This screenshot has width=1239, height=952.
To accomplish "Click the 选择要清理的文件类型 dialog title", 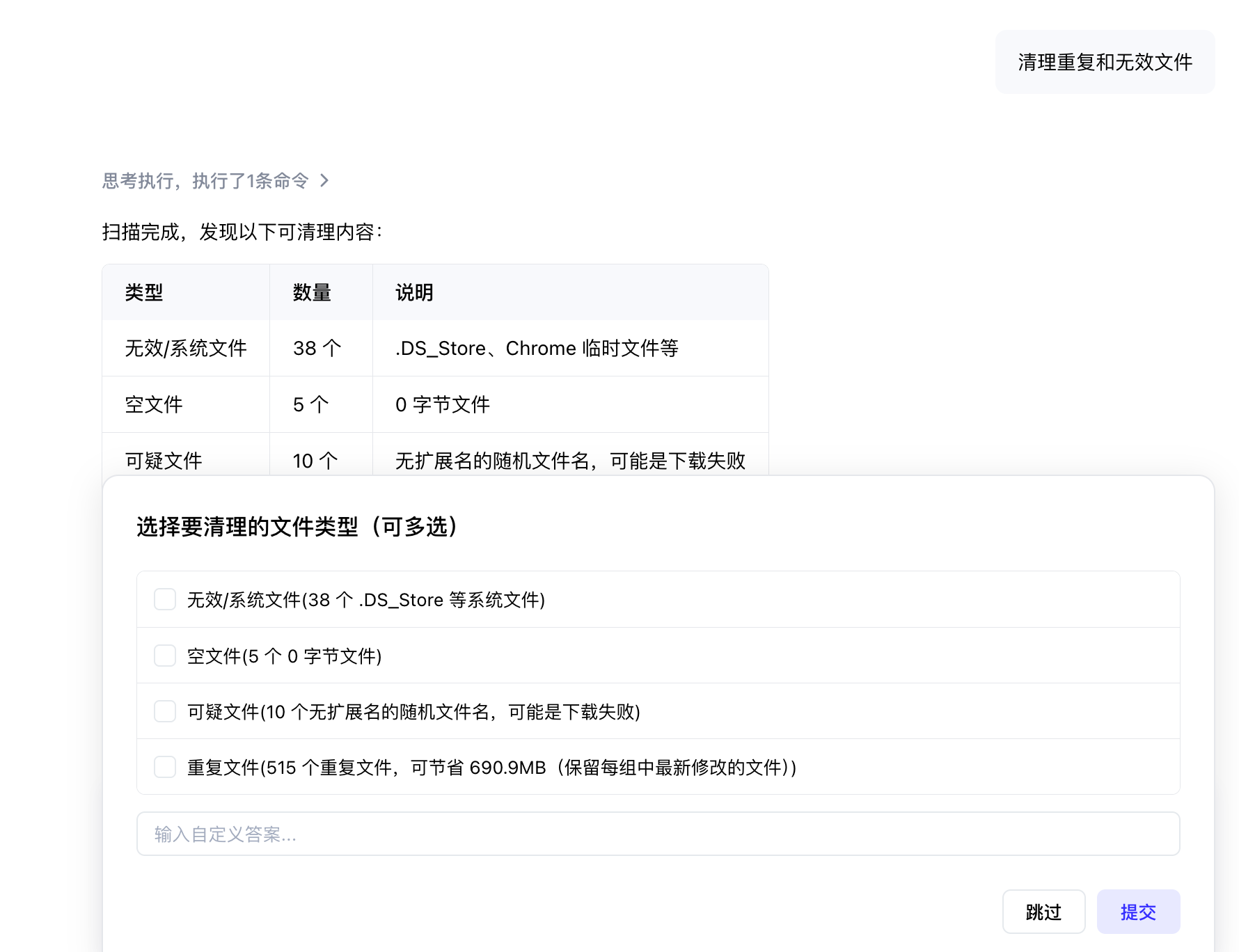I will [297, 527].
